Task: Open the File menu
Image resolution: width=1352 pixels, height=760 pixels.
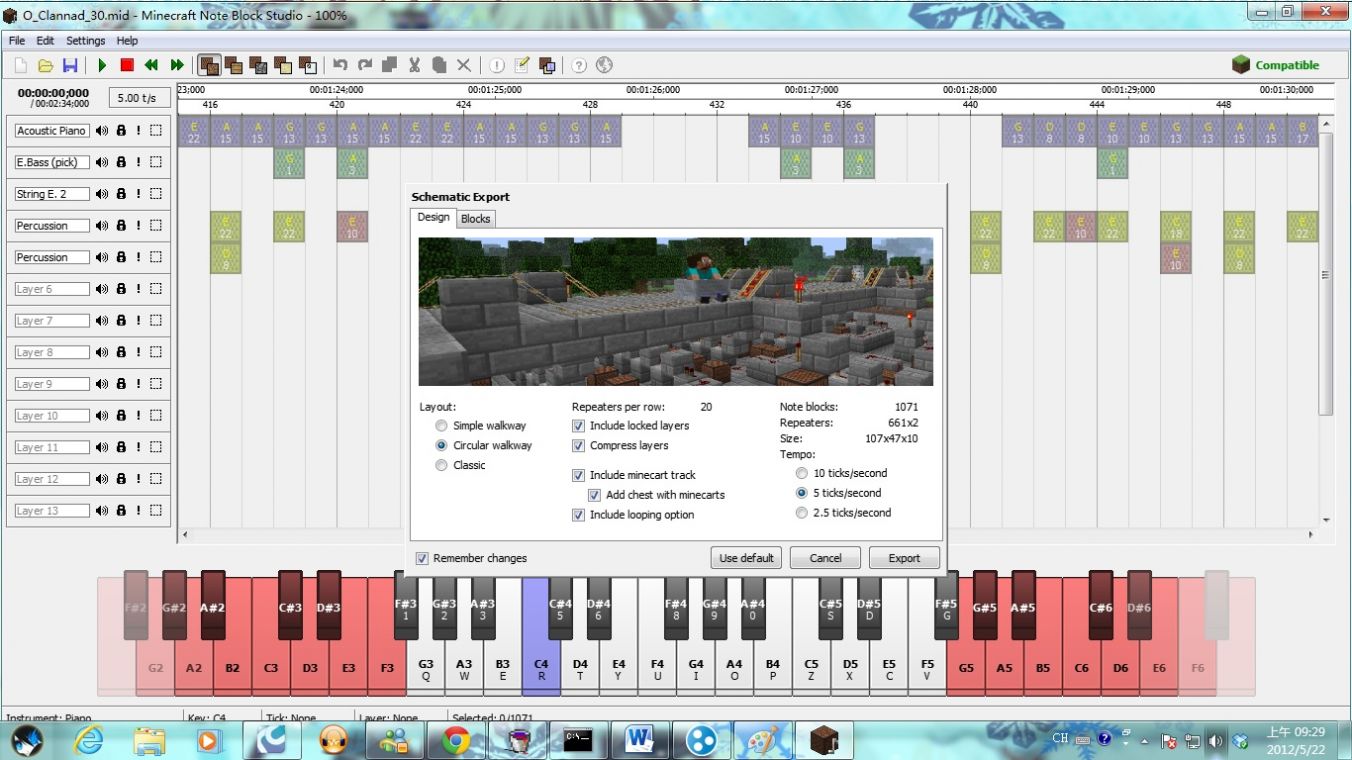Action: 17,41
